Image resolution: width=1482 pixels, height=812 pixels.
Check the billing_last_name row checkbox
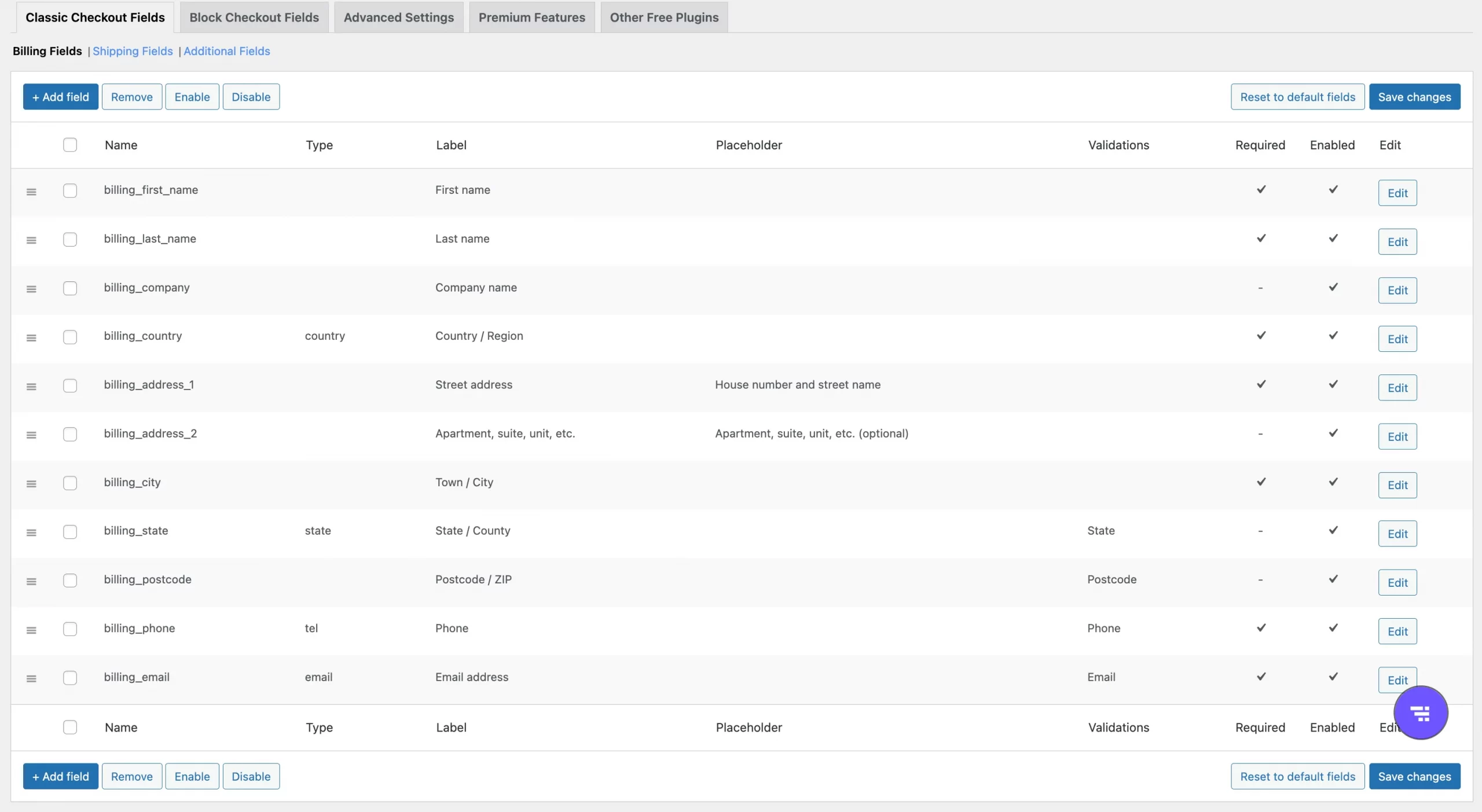point(70,239)
